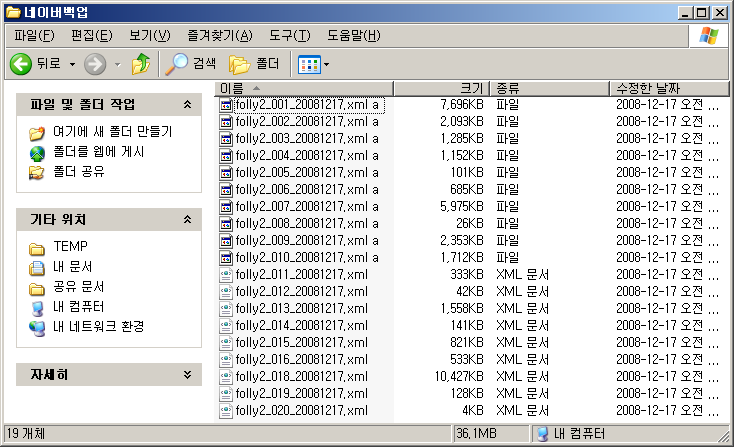
Task: Select file folly2_007_20081217.xml a
Action: [x=307, y=207]
